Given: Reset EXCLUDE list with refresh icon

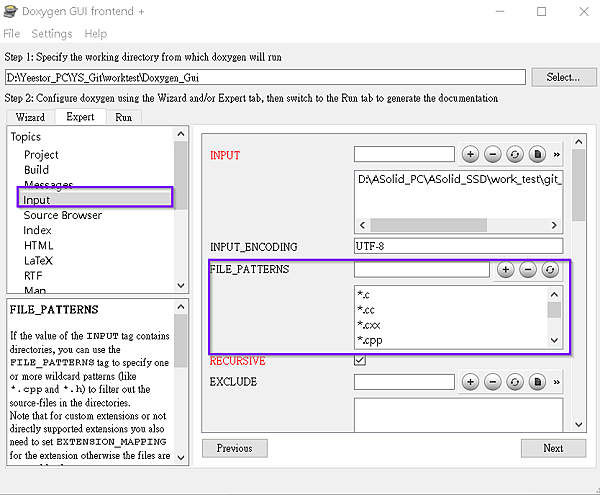Looking at the screenshot, I should [515, 382].
